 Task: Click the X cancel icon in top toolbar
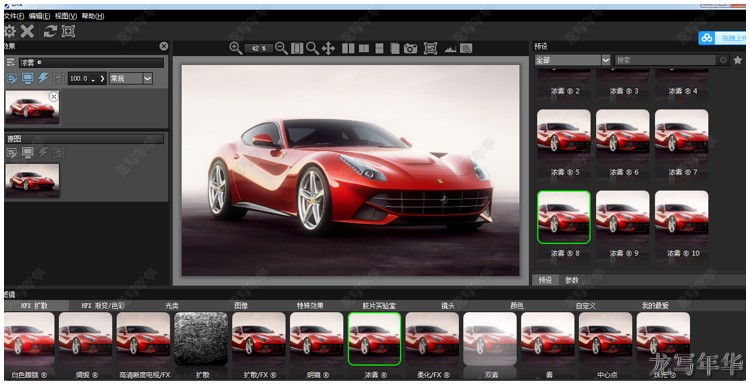27,31
